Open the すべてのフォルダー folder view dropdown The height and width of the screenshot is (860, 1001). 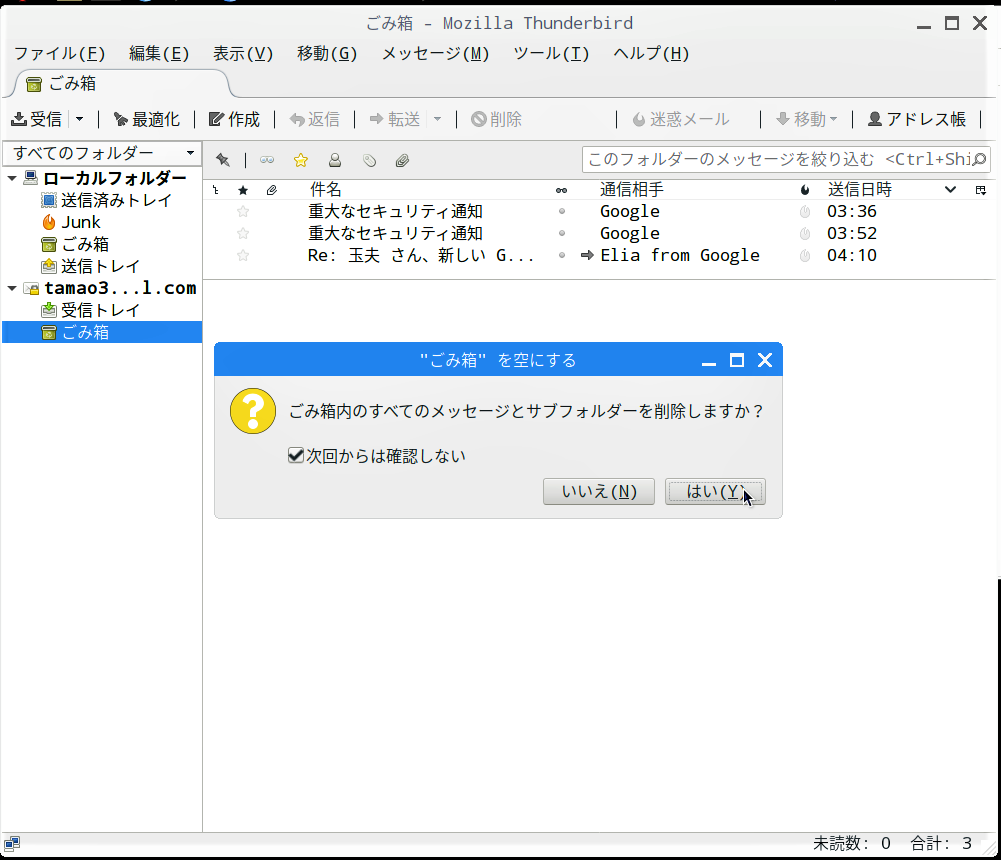tap(102, 154)
